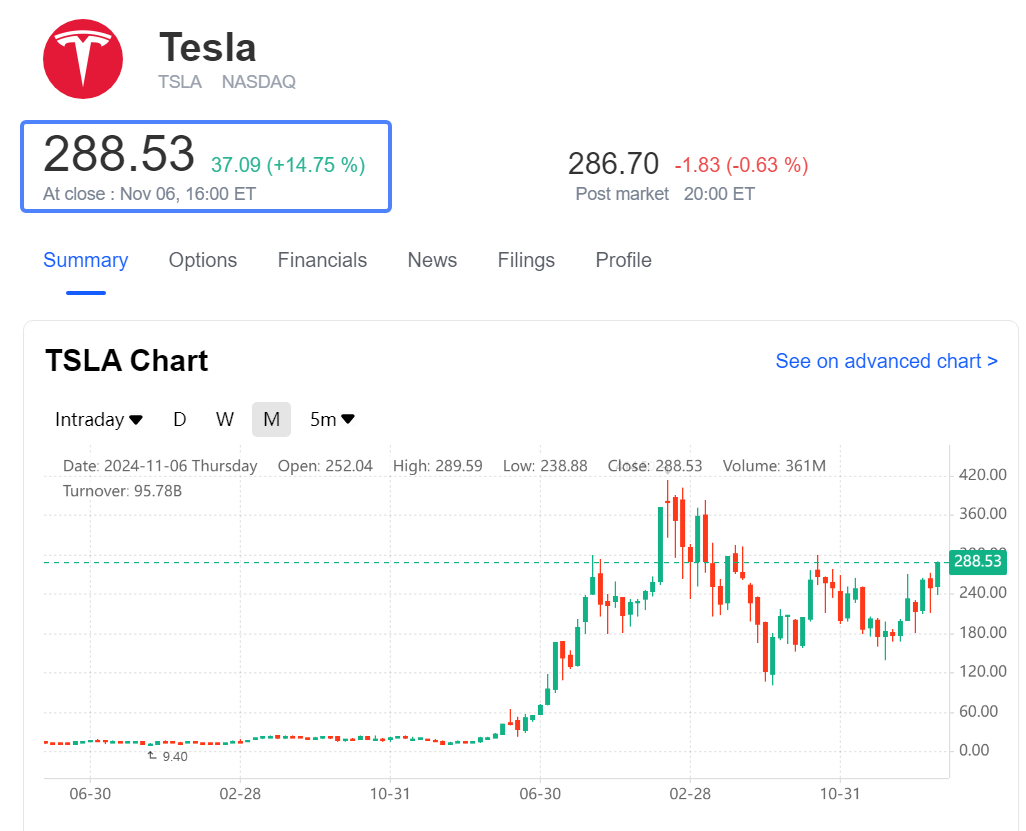The image size is (1026, 831).
Task: View the Profile tab
Action: click(623, 260)
